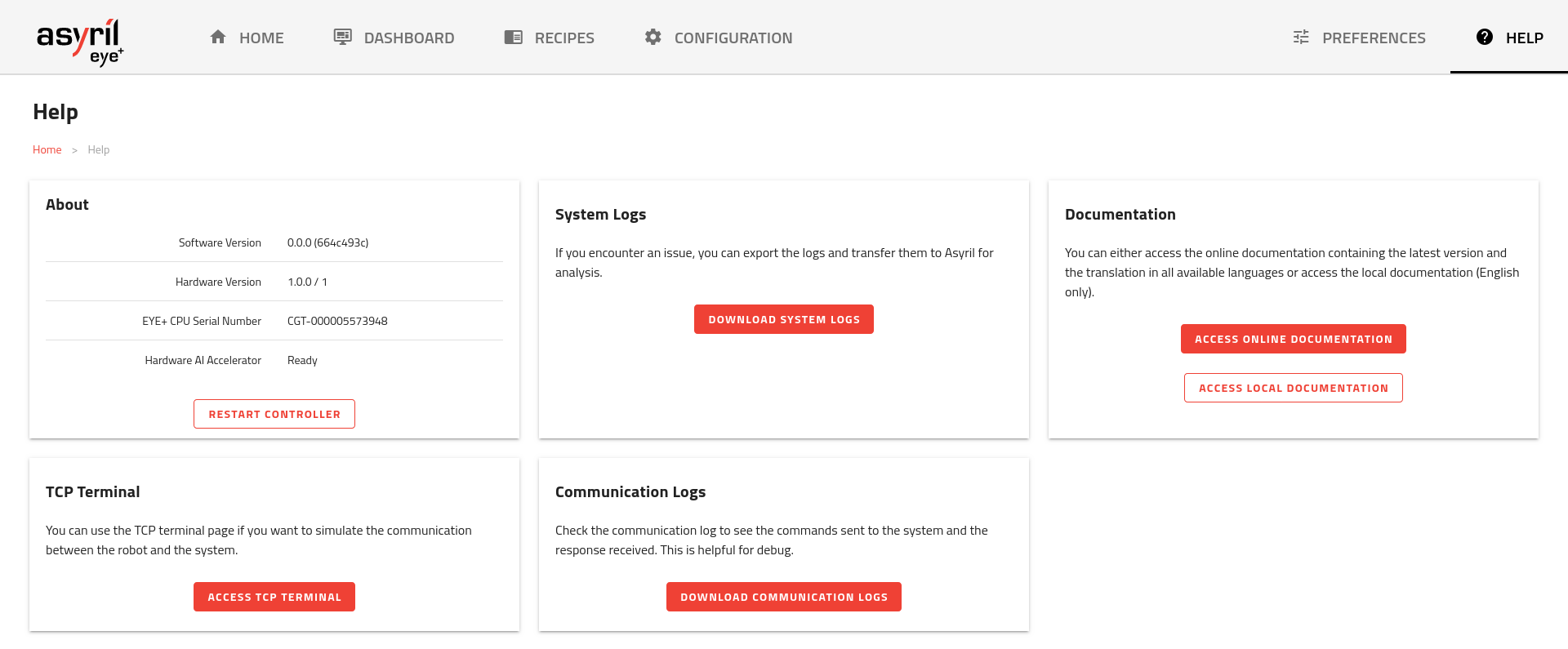1568x649 pixels.
Task: Click the Configuration gear icon
Action: 653,37
